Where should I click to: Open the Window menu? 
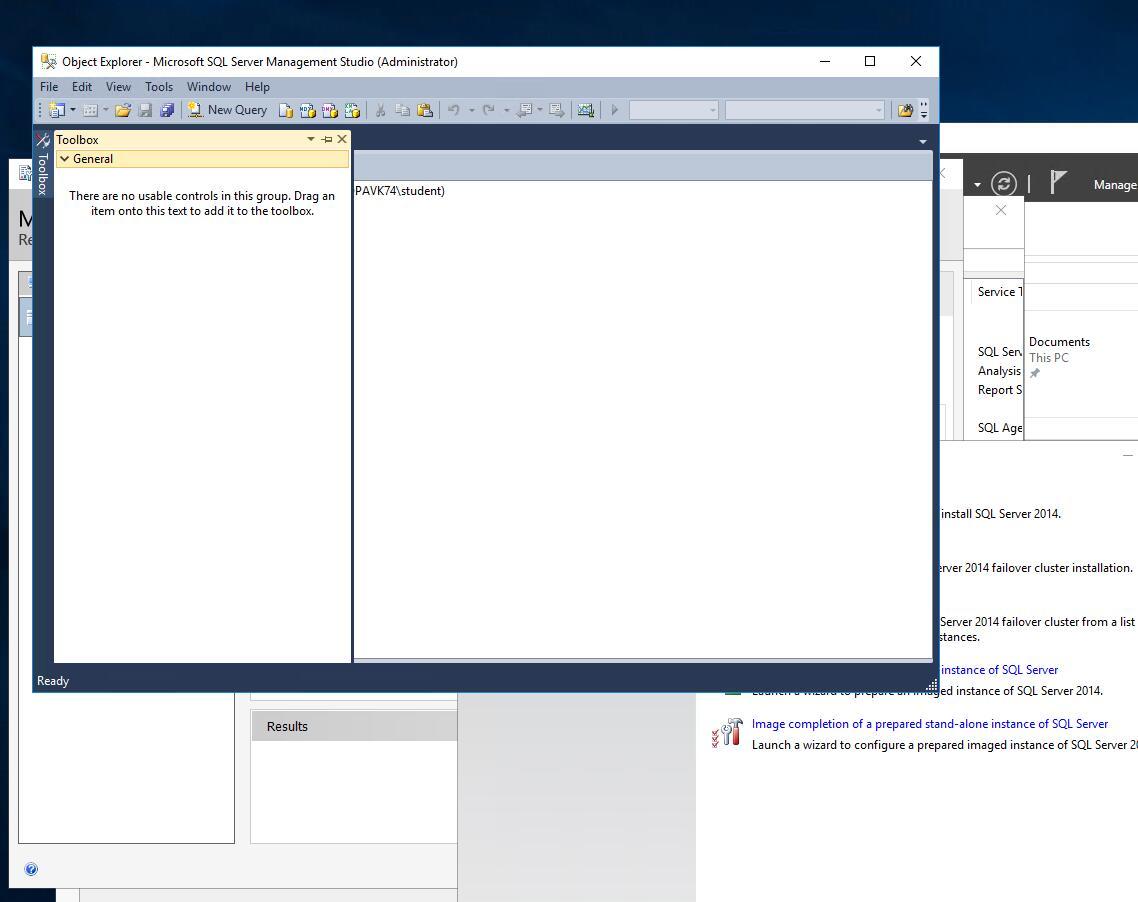pos(208,87)
